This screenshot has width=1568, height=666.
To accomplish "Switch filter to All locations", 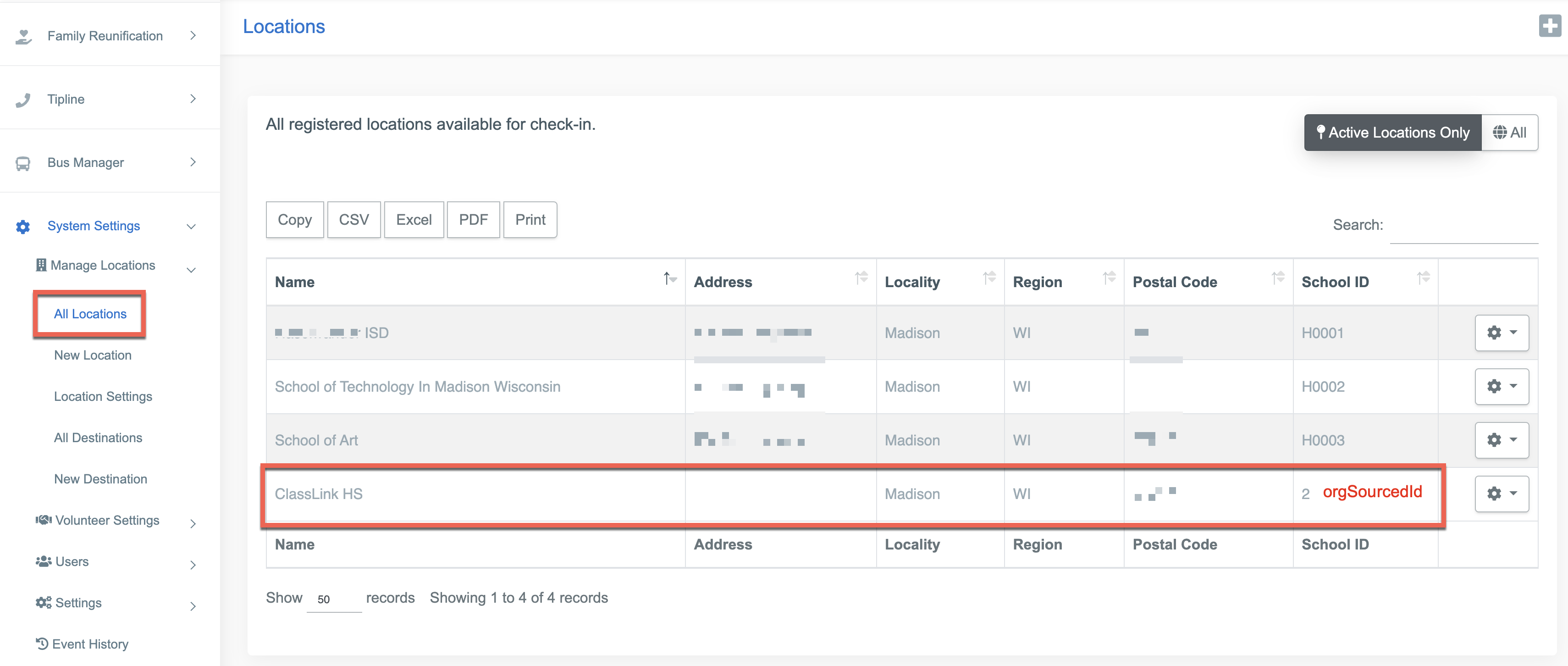I will (1510, 133).
